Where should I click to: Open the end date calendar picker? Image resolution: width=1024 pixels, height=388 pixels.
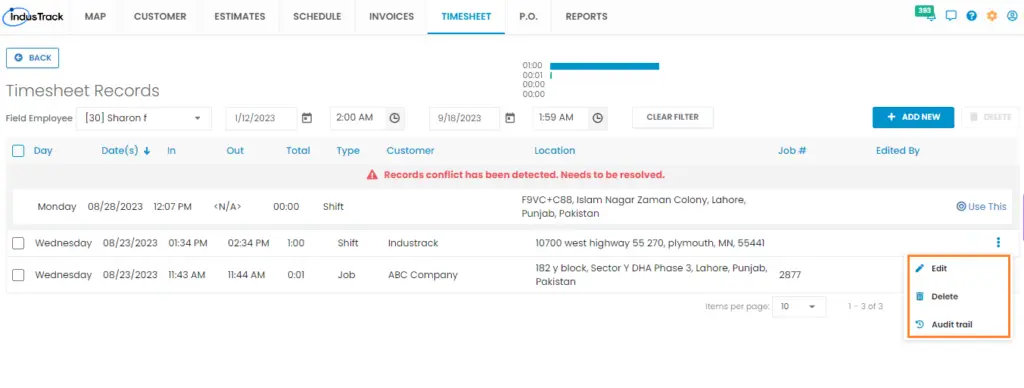pos(511,118)
